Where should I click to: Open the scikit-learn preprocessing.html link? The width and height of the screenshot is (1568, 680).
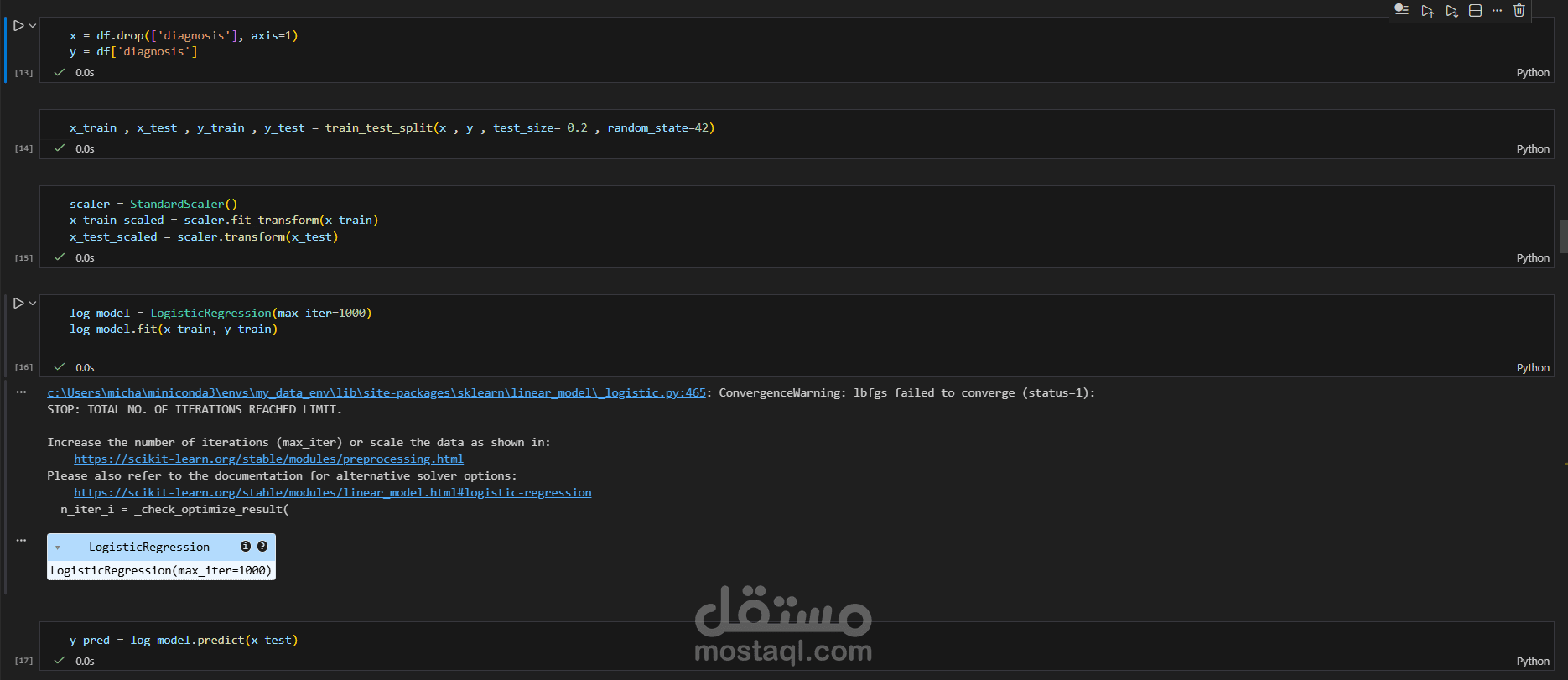(268, 459)
